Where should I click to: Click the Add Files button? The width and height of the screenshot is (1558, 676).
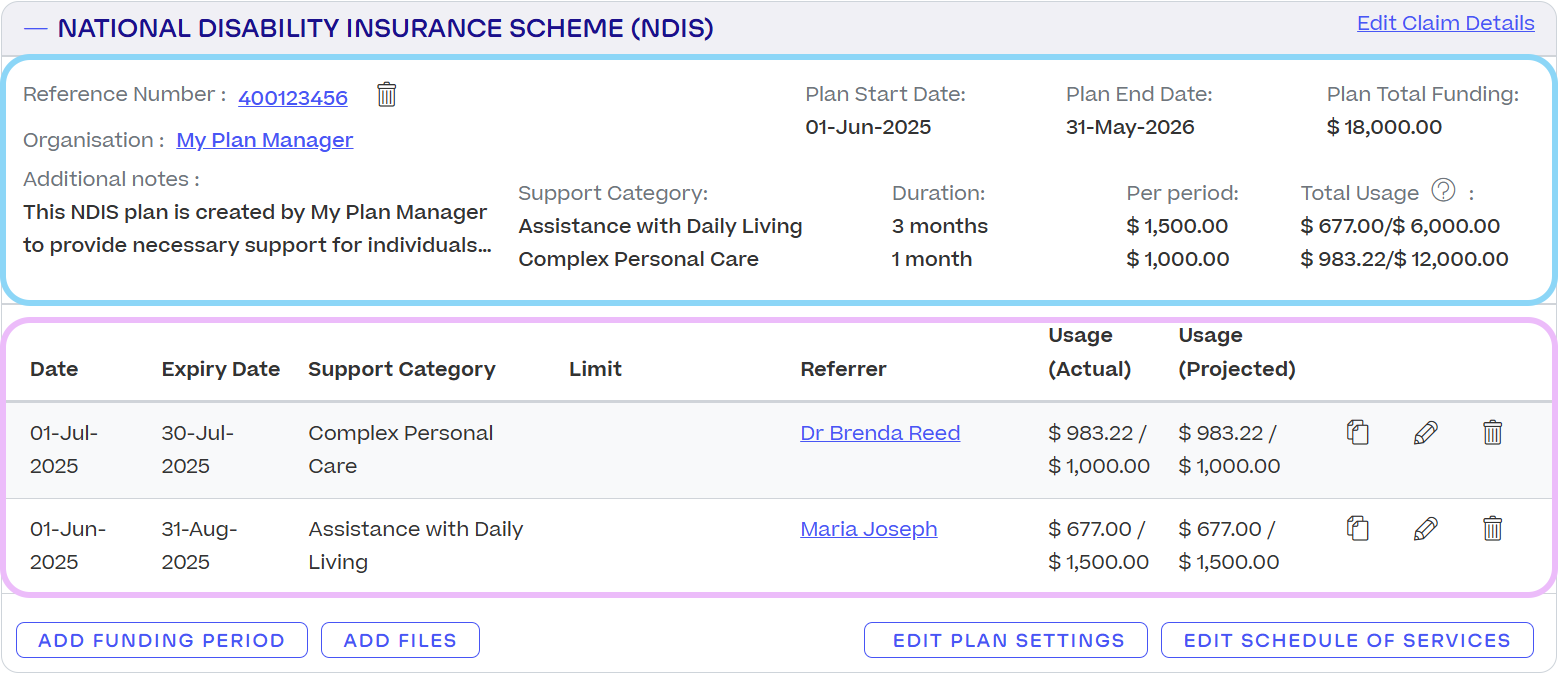click(x=400, y=641)
